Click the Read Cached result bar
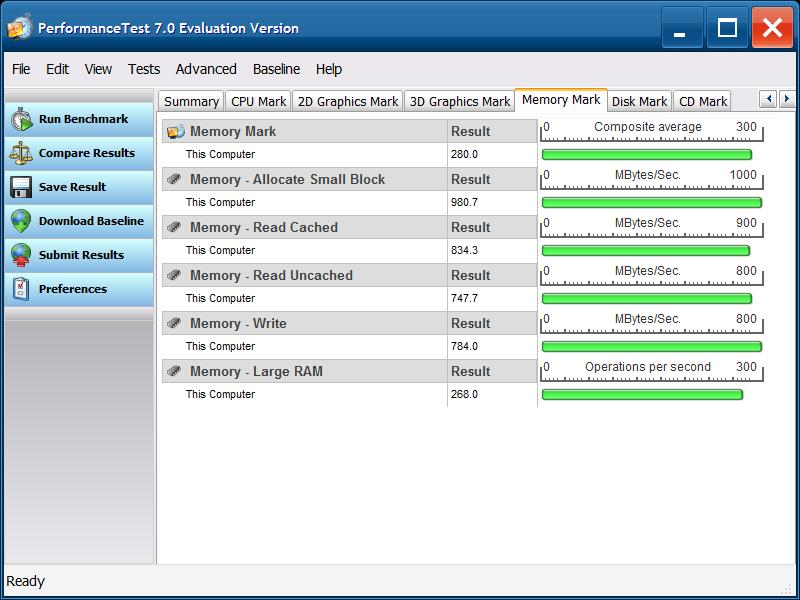This screenshot has width=800, height=600. (646, 251)
